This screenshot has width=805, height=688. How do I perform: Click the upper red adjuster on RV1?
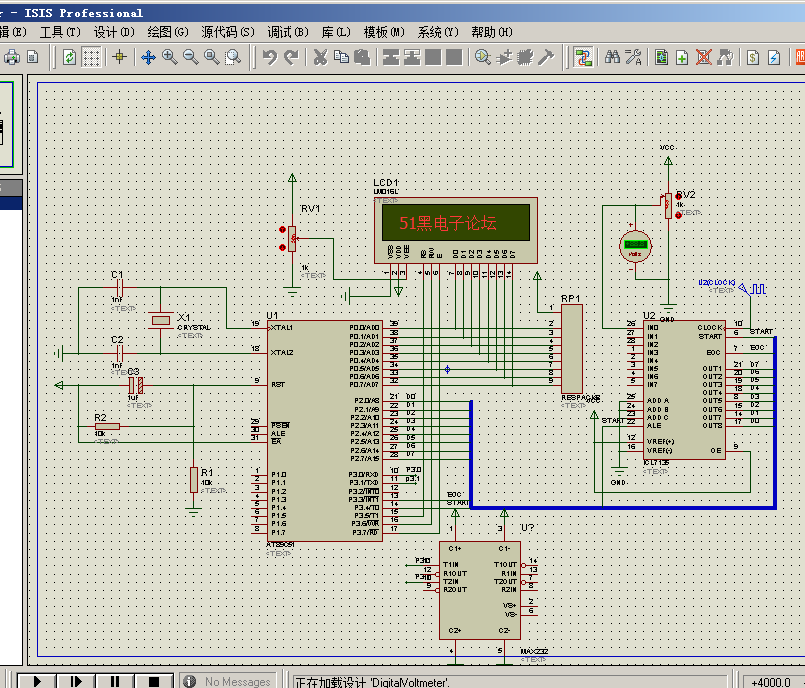(x=282, y=229)
